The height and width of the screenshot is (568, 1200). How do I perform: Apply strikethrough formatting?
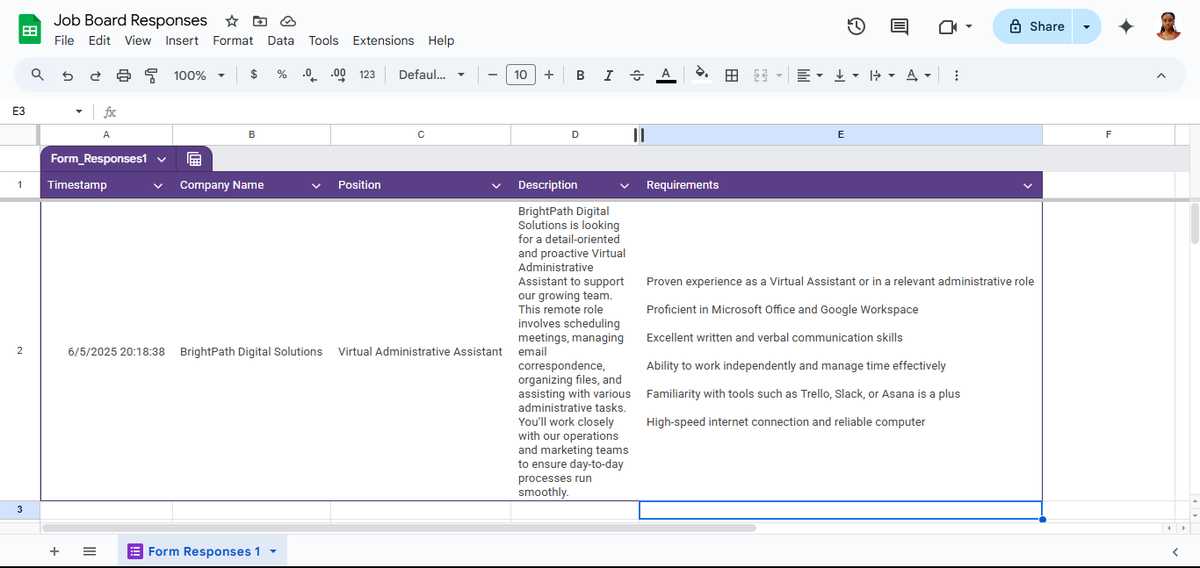(x=637, y=75)
